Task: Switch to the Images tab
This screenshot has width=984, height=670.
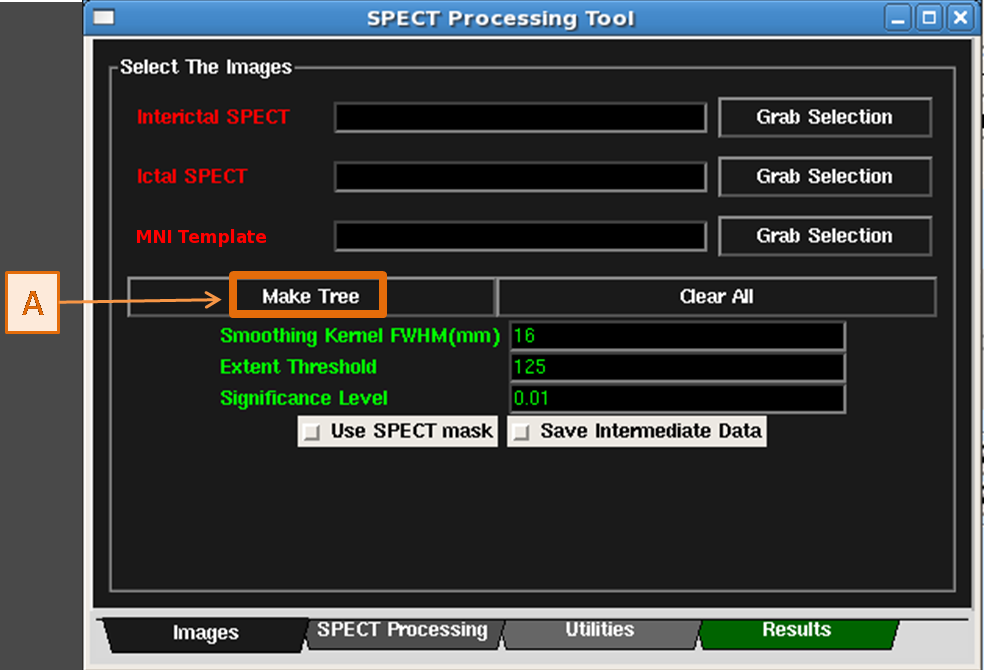Action: pos(205,633)
